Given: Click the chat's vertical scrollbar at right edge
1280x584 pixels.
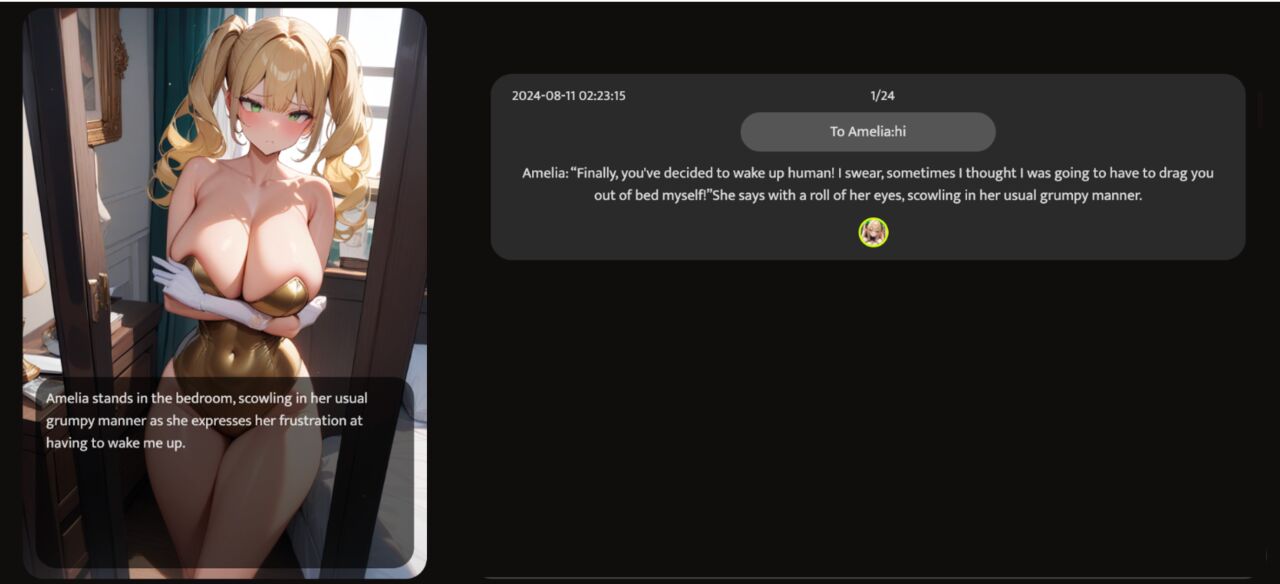Looking at the screenshot, I should click(1260, 110).
